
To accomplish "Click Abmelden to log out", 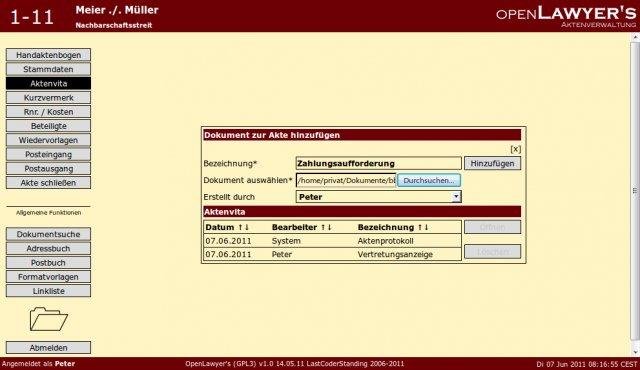I will [x=49, y=348].
